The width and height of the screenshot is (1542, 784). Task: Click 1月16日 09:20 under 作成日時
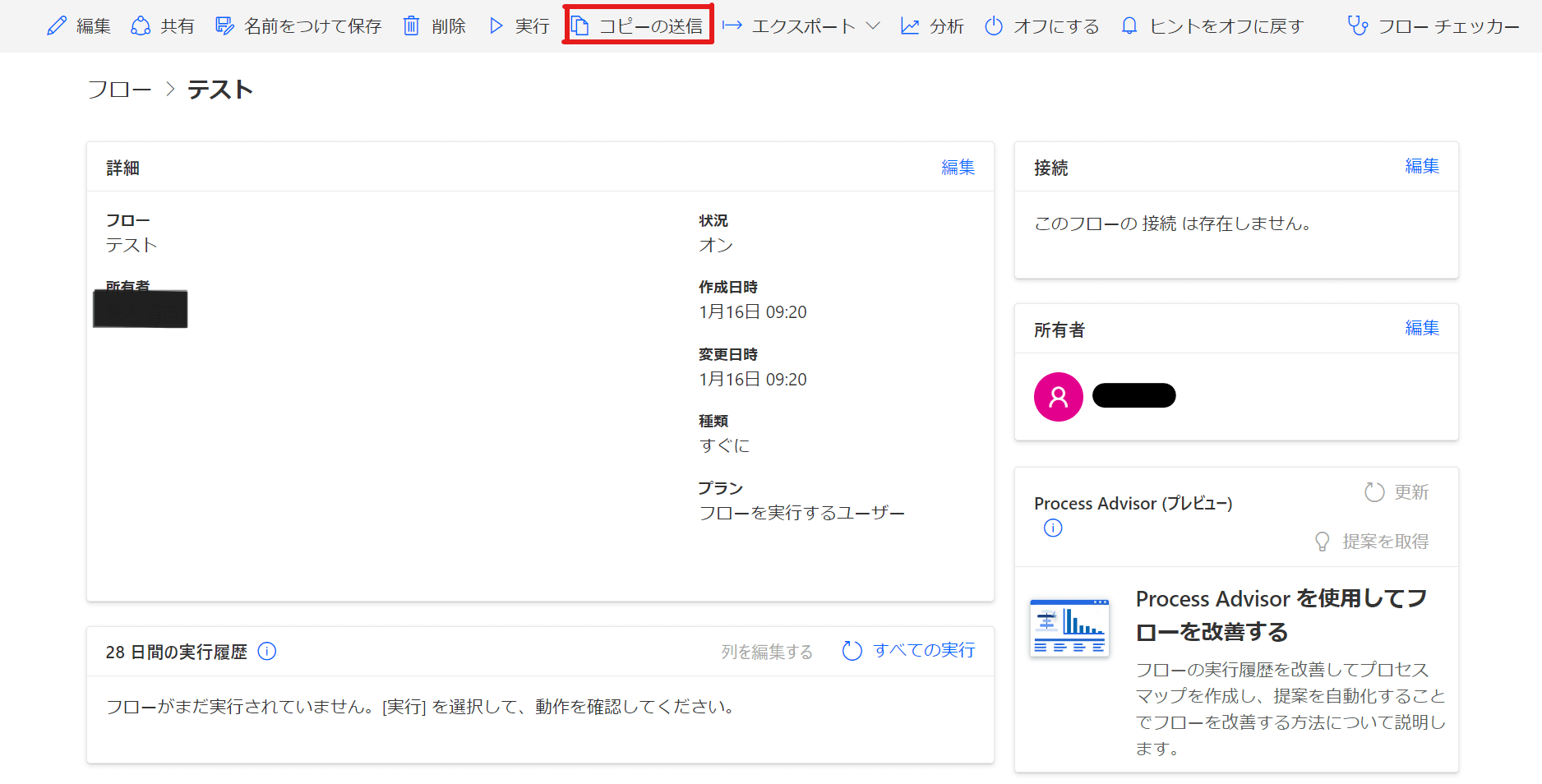click(x=753, y=312)
